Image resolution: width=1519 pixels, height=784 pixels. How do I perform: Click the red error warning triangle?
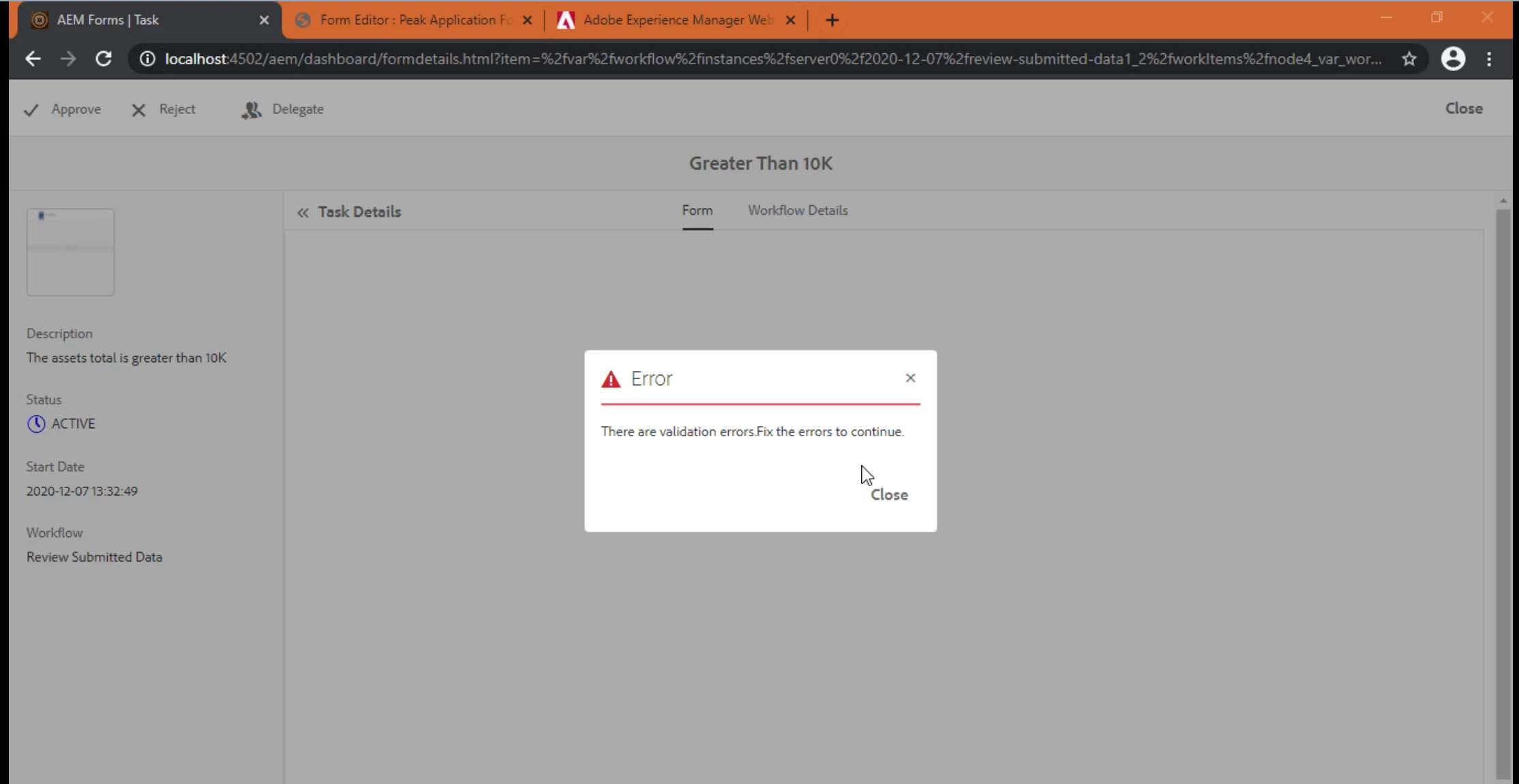pyautogui.click(x=611, y=379)
